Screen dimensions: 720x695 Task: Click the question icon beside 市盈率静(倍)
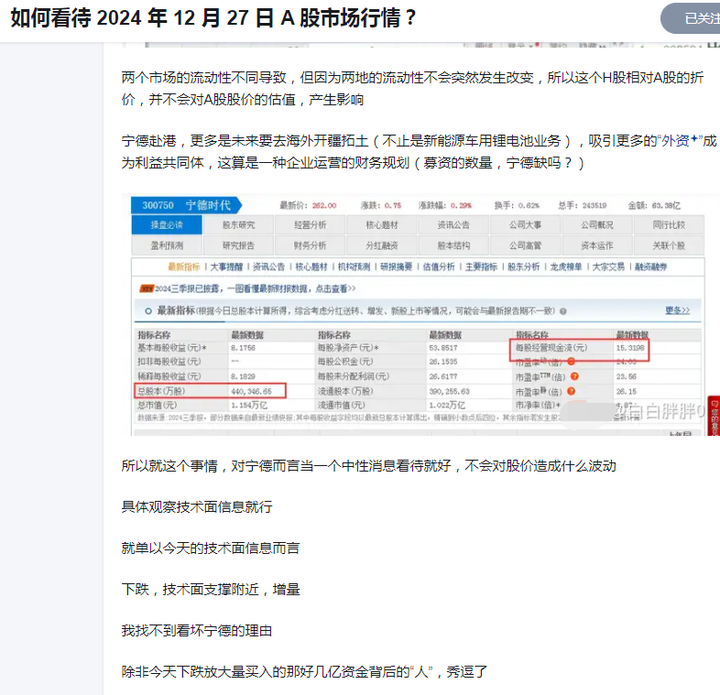point(571,391)
